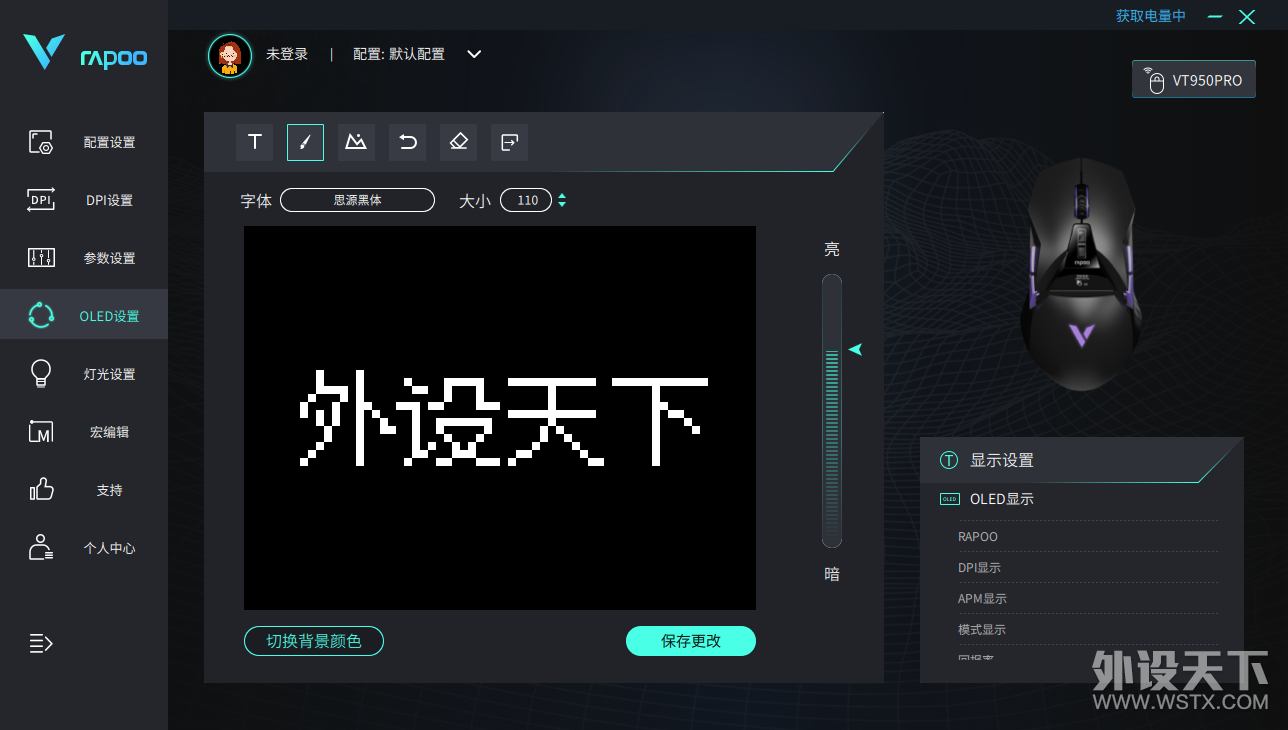This screenshot has height=730, width=1288.
Task: Click the brightness slider track
Action: coord(832,411)
